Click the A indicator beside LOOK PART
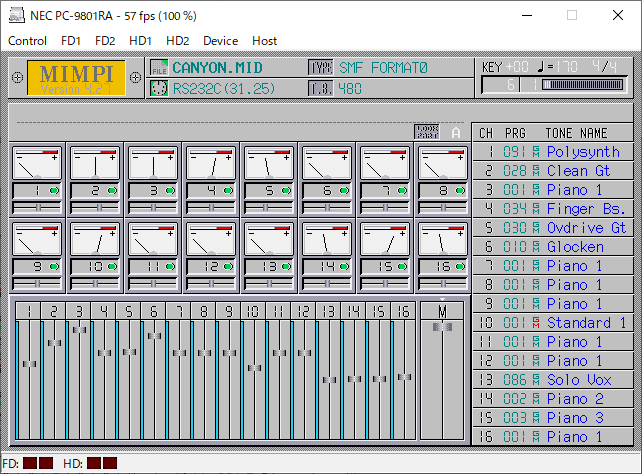 pos(456,133)
